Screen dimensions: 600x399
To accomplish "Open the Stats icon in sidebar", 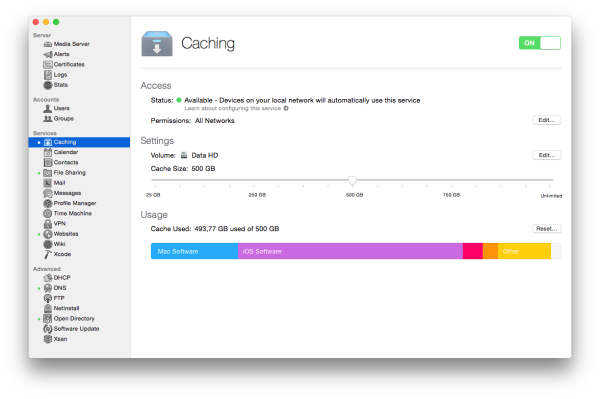I will pyautogui.click(x=47, y=85).
